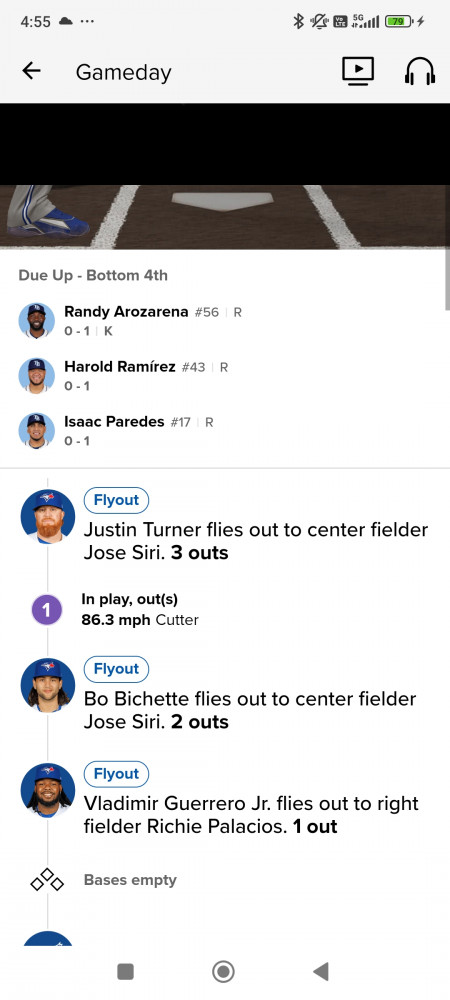Select the purple pitch number 1 marker
450x1000 pixels.
[x=47, y=610]
